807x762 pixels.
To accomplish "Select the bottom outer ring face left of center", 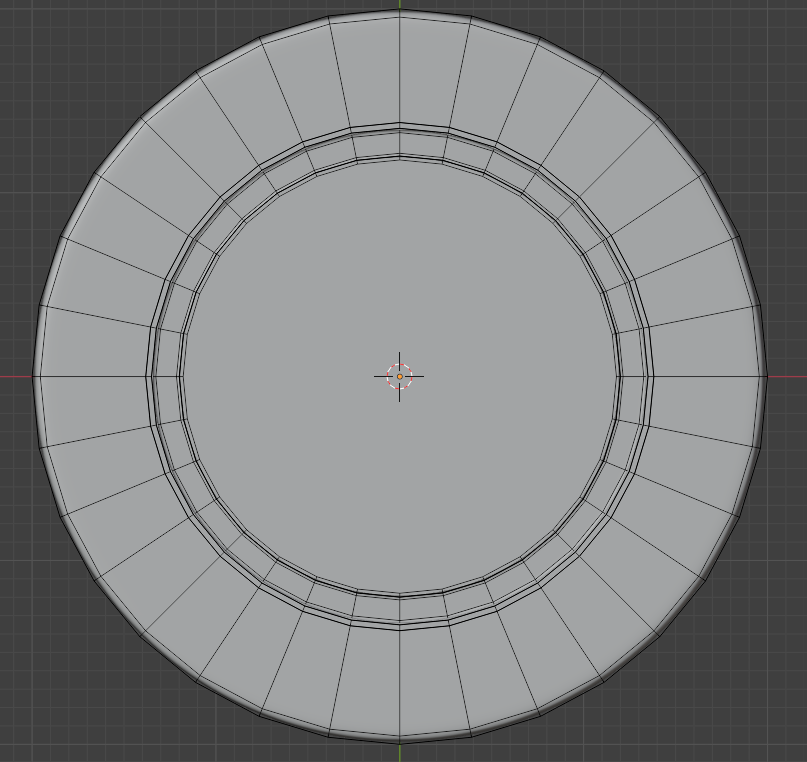I will click(364, 680).
